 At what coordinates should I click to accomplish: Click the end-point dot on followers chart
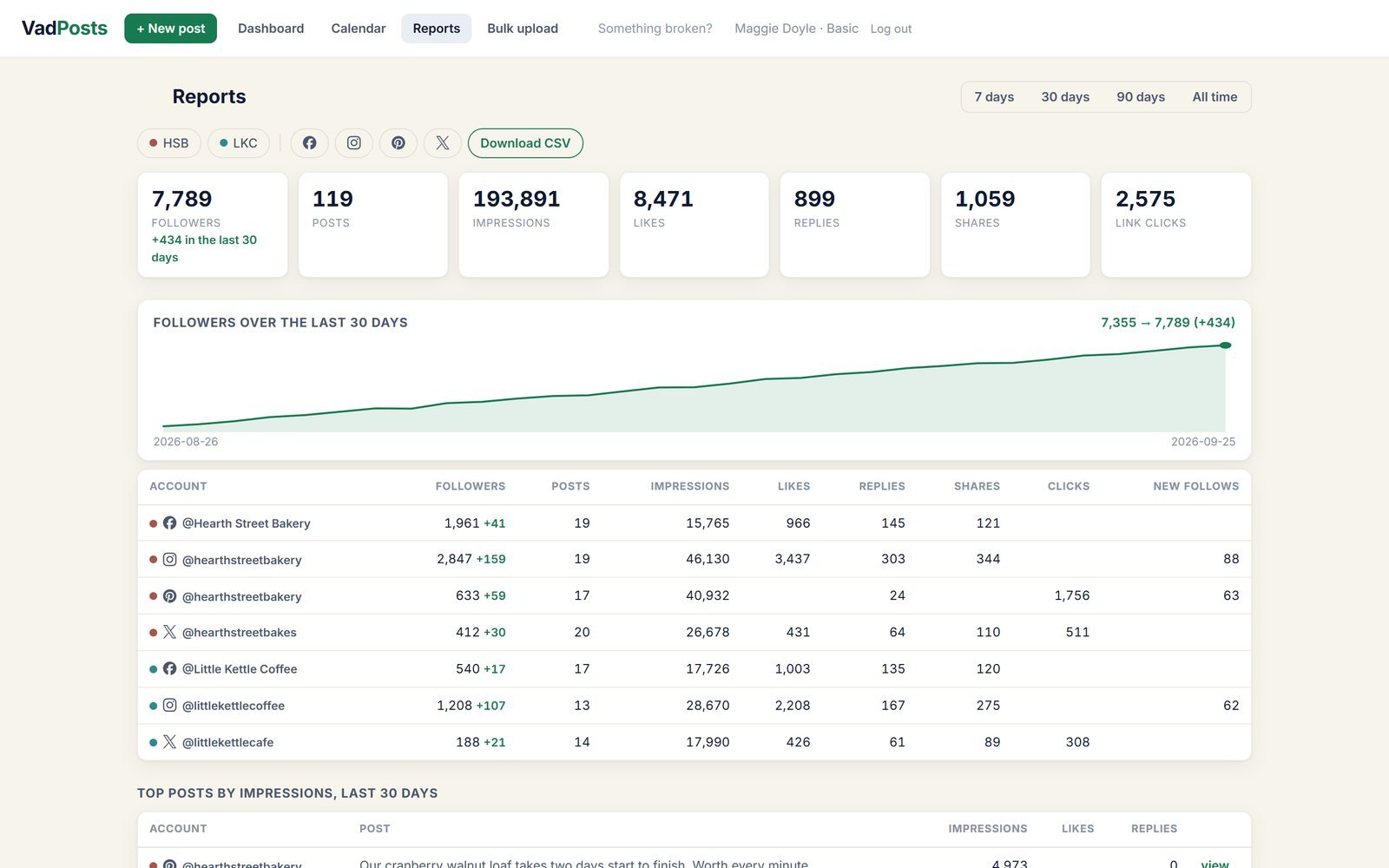1225,345
